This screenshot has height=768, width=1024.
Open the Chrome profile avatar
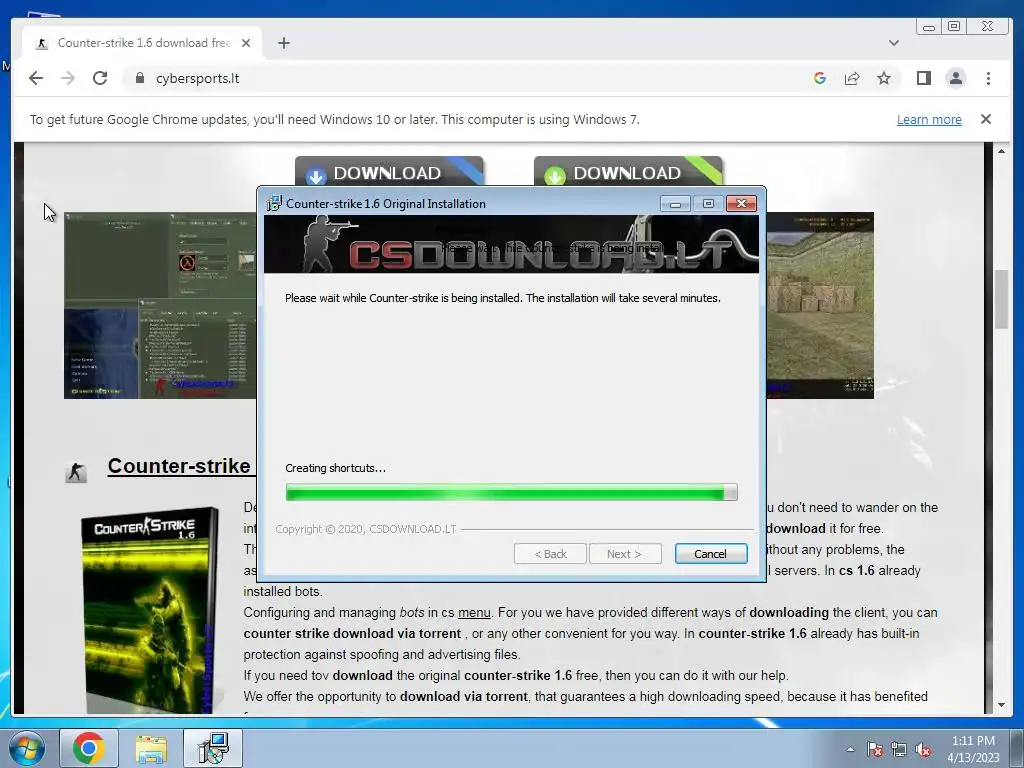coord(955,78)
